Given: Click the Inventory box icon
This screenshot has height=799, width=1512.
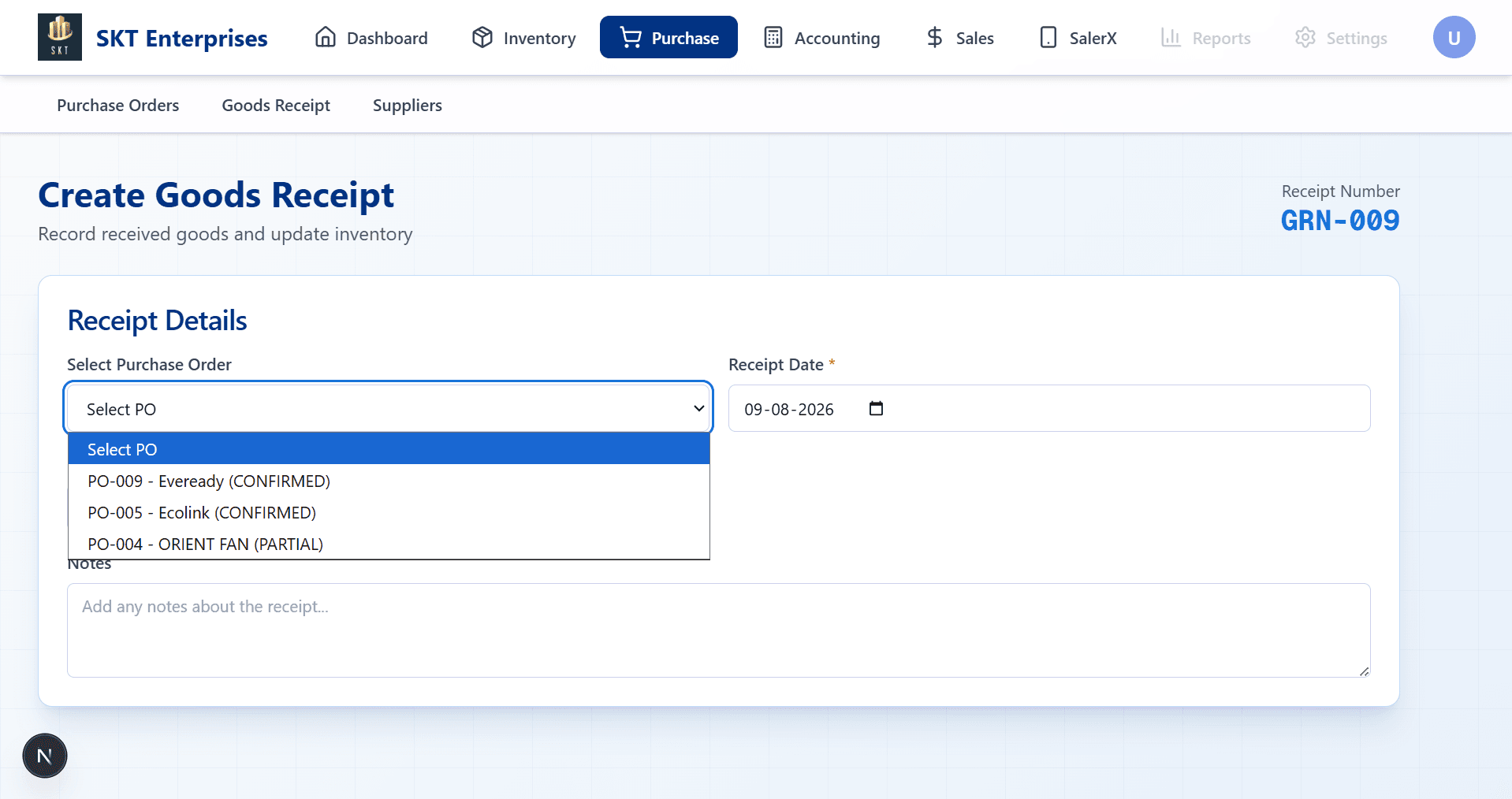Looking at the screenshot, I should click(482, 37).
